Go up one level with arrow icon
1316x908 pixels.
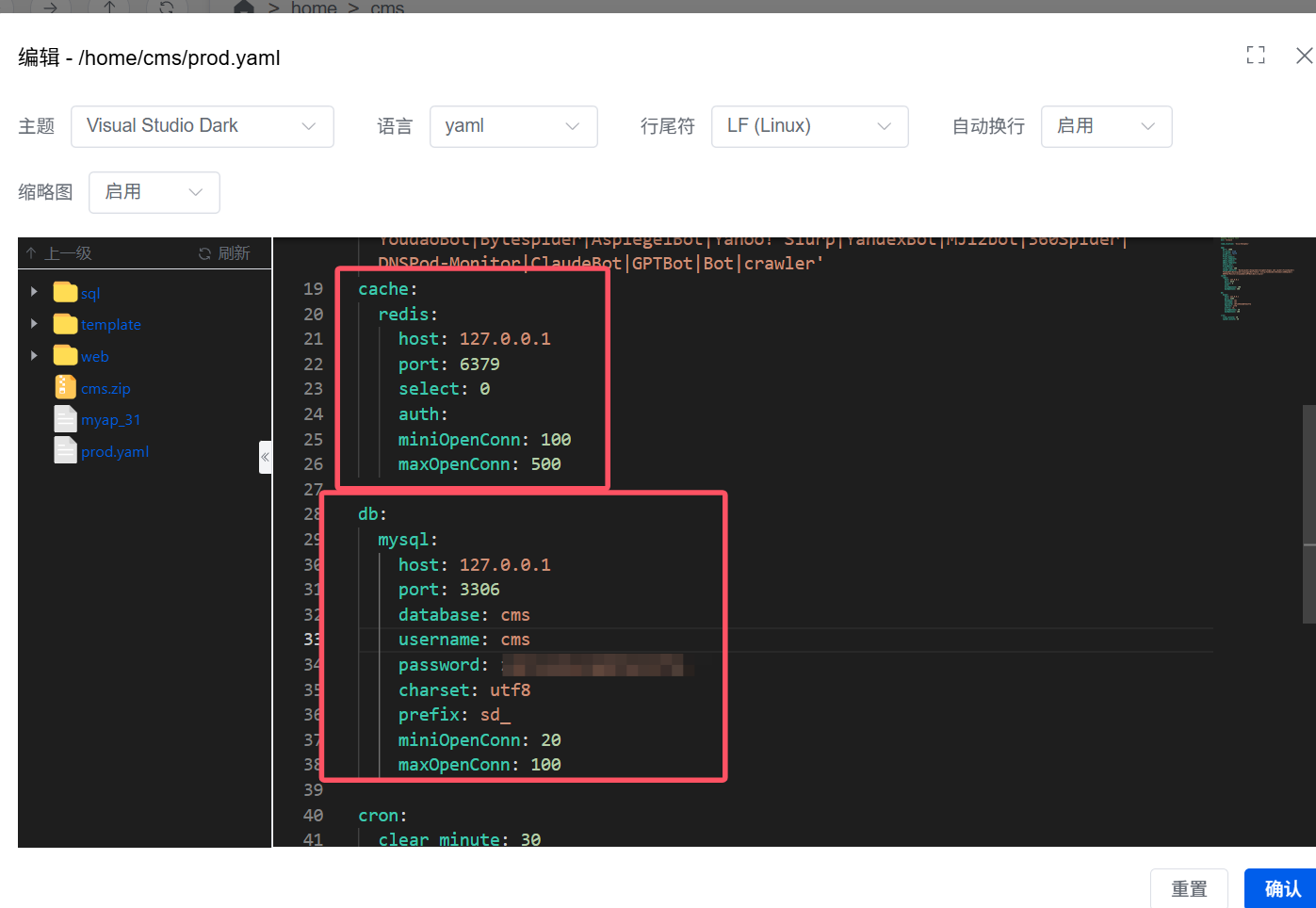[31, 253]
